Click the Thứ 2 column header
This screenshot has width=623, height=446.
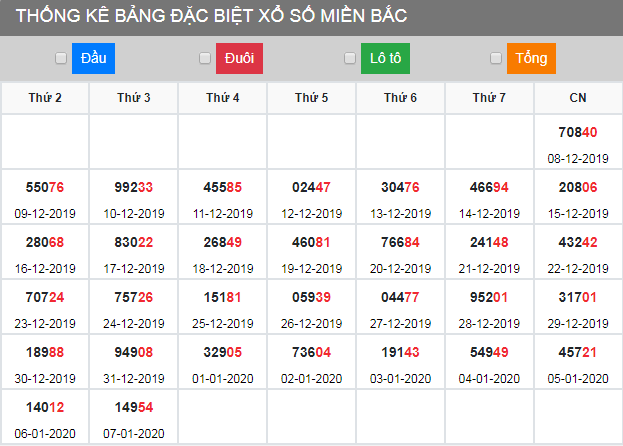point(45,98)
